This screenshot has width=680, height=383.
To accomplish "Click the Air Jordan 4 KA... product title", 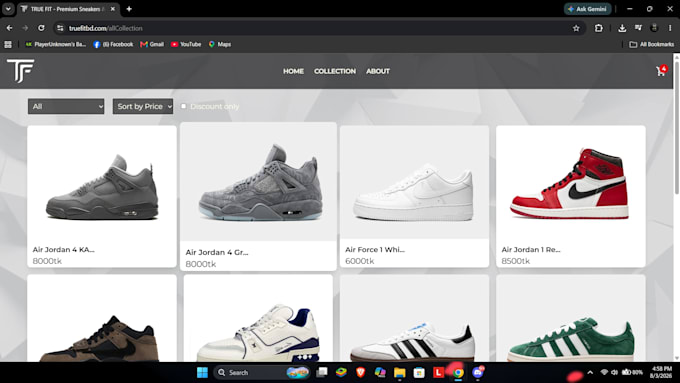I will (63, 249).
